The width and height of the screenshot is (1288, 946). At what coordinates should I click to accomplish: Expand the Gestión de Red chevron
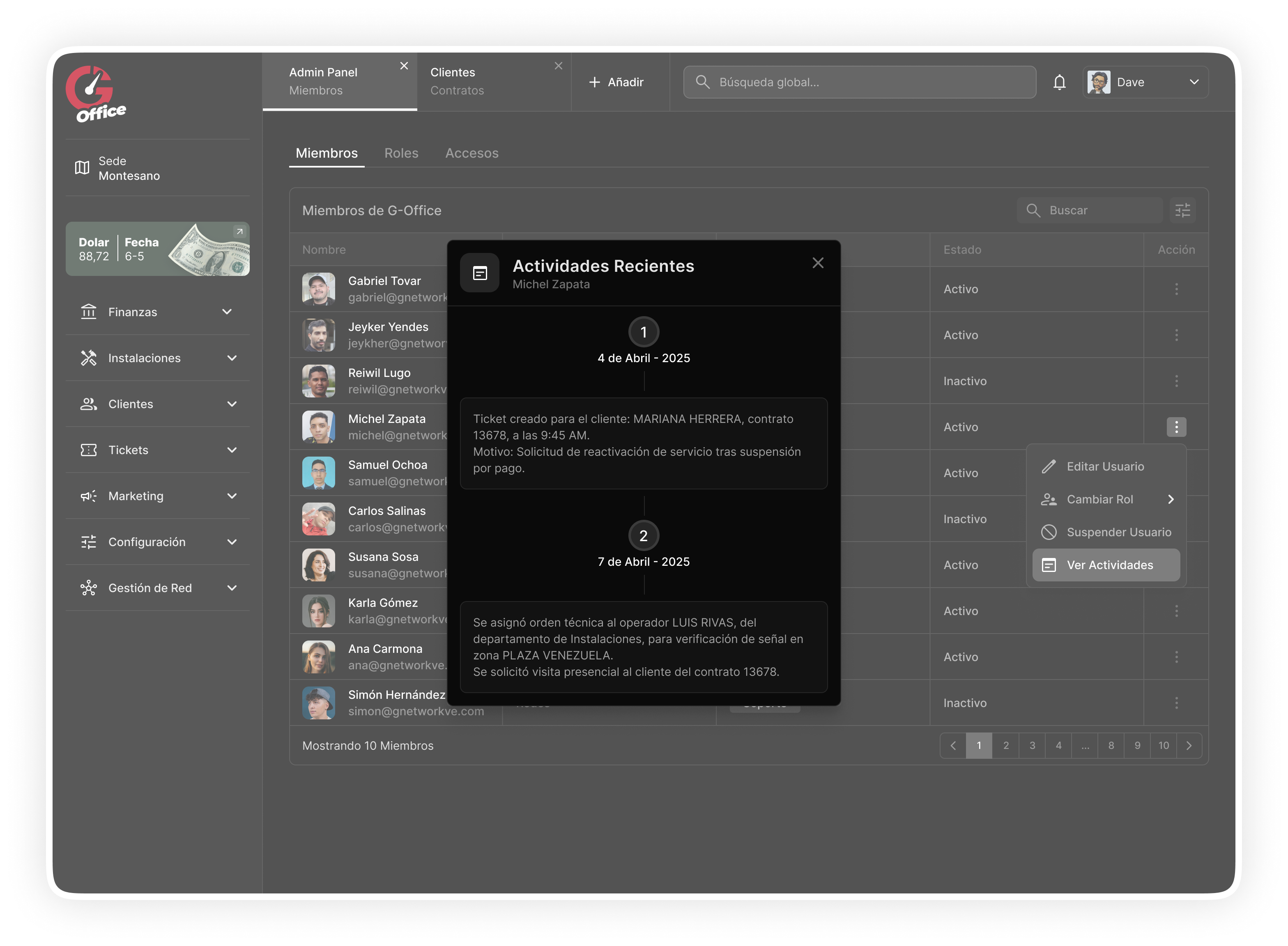(x=231, y=588)
